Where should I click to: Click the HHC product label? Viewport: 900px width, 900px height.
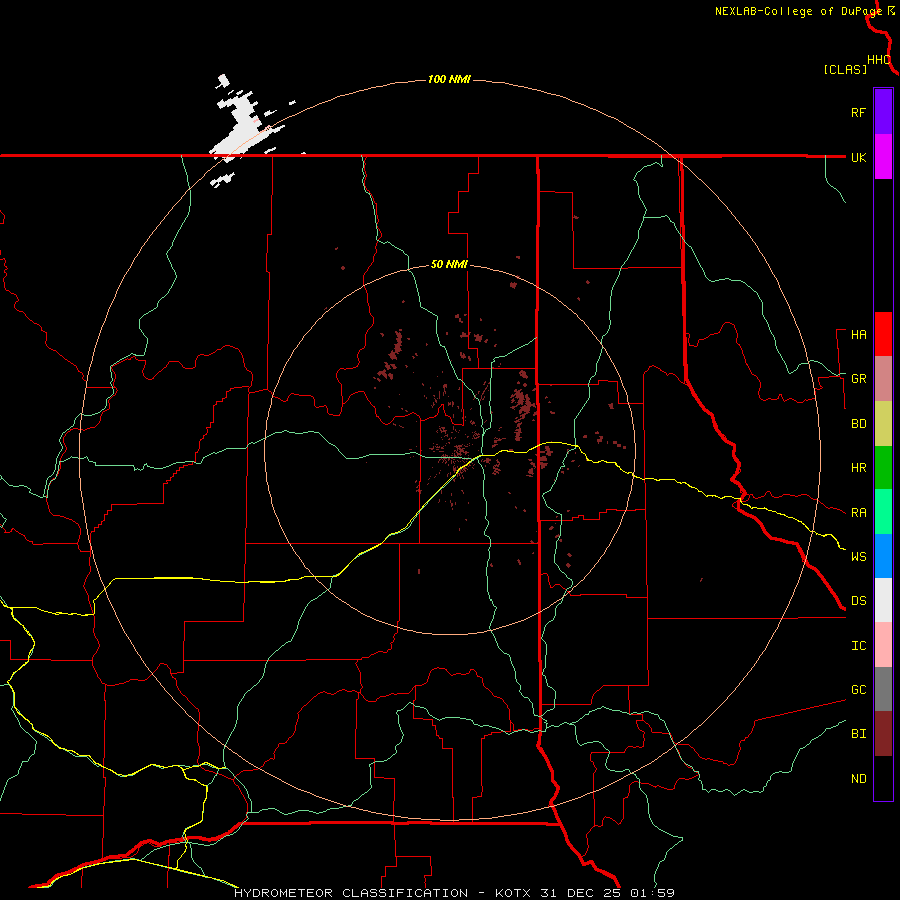(879, 60)
